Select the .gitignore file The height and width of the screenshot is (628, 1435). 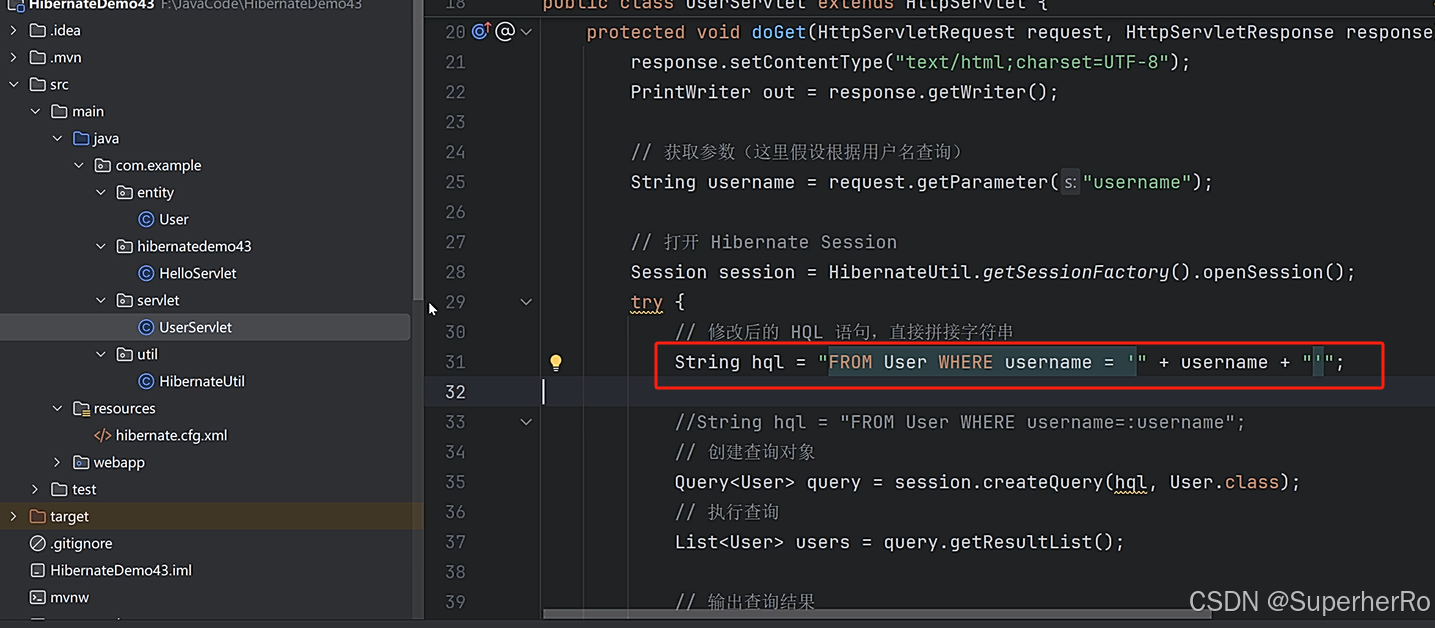coord(81,543)
